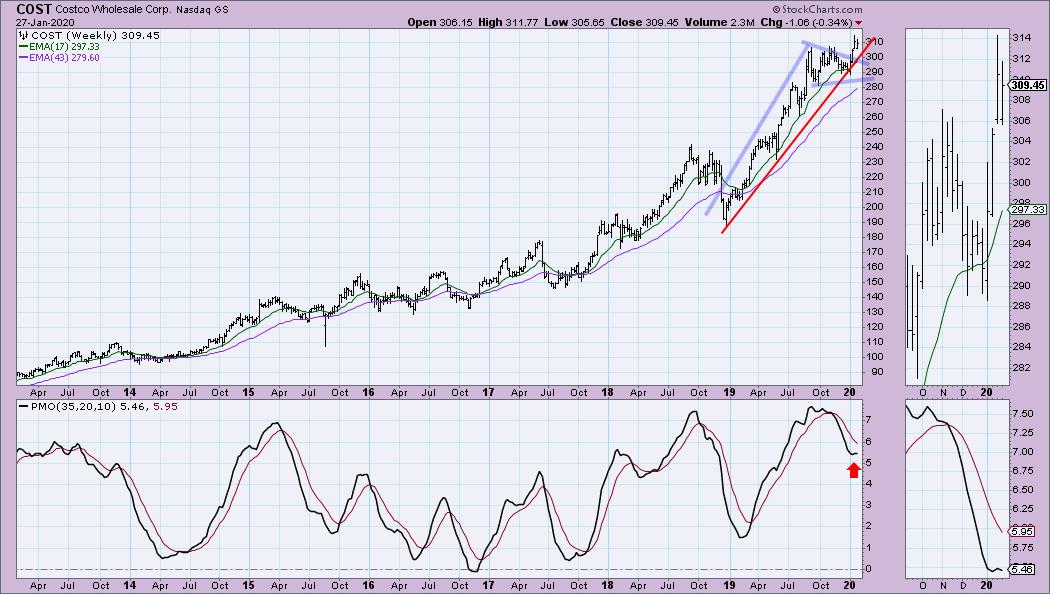Click the black PMO legend line swatch
This screenshot has width=1050, height=594.
[x=23, y=406]
